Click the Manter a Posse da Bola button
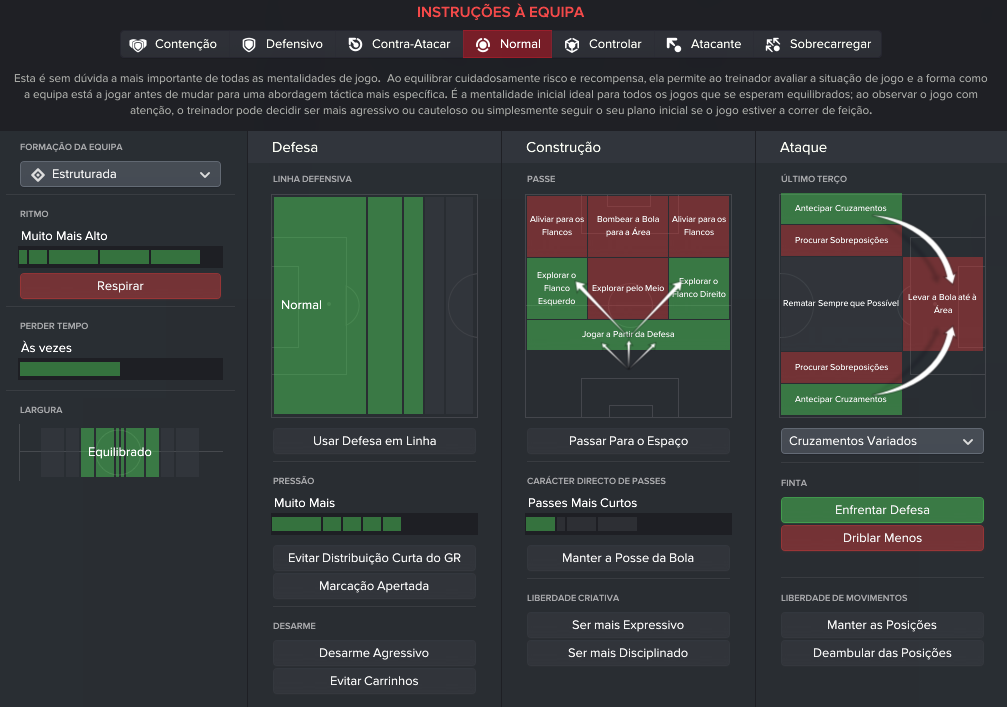 [628, 558]
